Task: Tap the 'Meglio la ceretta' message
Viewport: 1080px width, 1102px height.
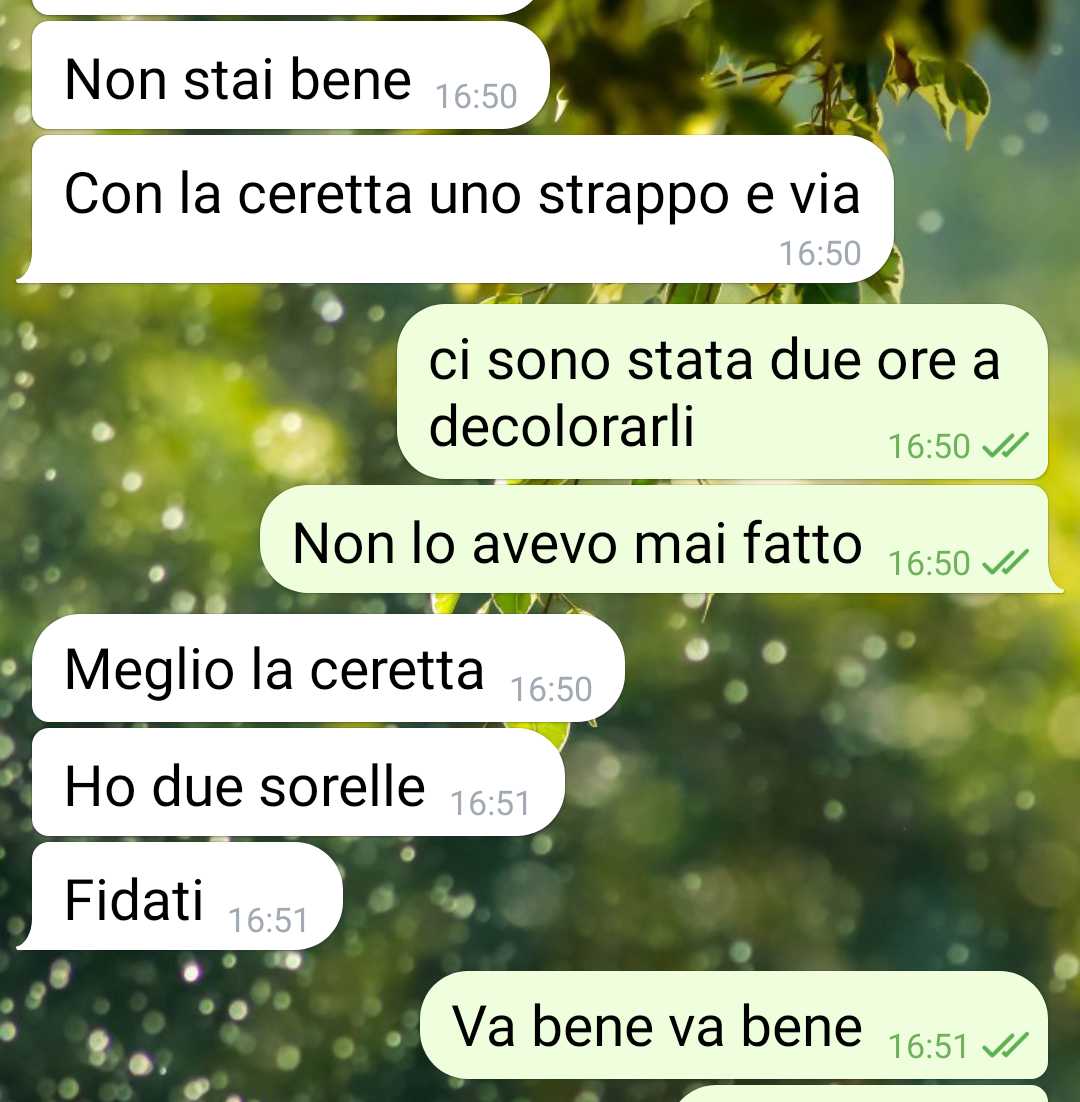Action: pos(328,668)
